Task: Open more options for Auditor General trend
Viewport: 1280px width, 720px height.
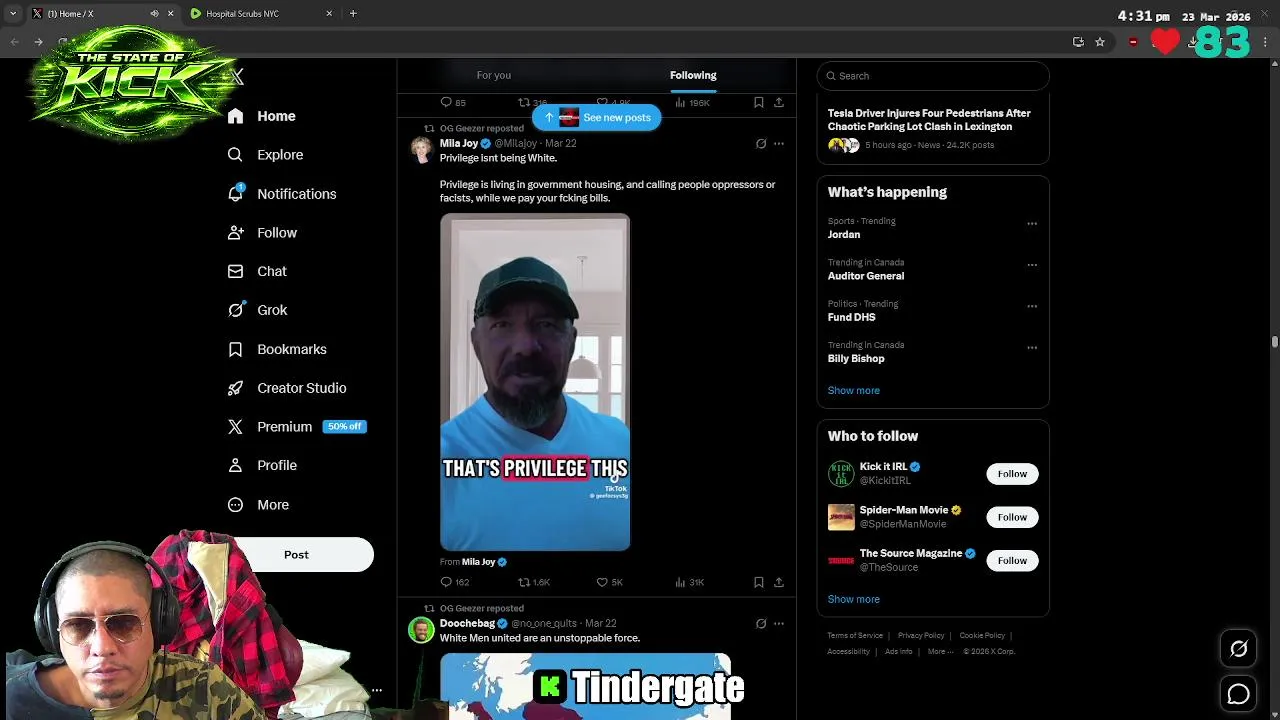Action: pyautogui.click(x=1032, y=265)
